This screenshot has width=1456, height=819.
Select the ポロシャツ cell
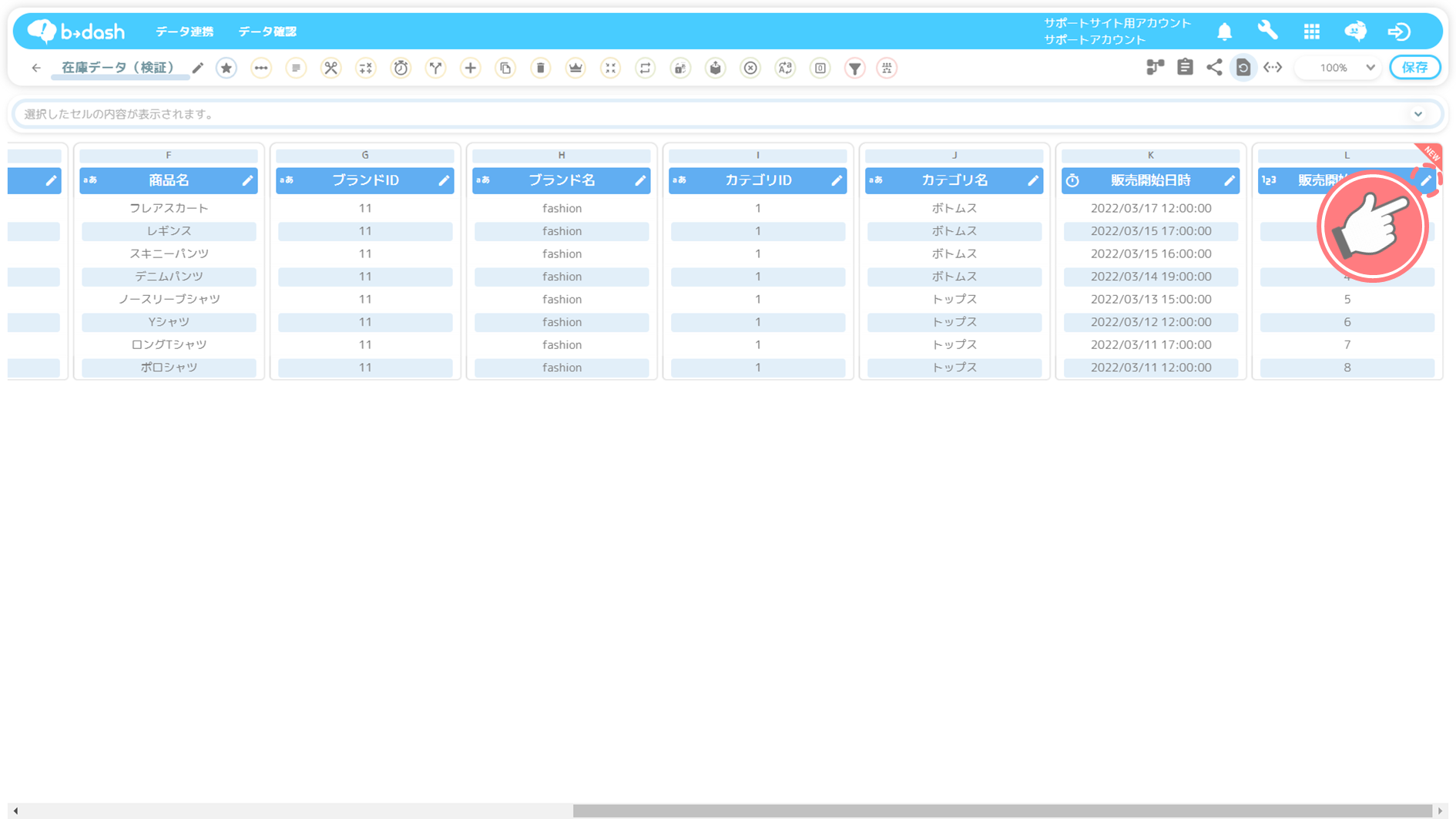[x=169, y=368]
